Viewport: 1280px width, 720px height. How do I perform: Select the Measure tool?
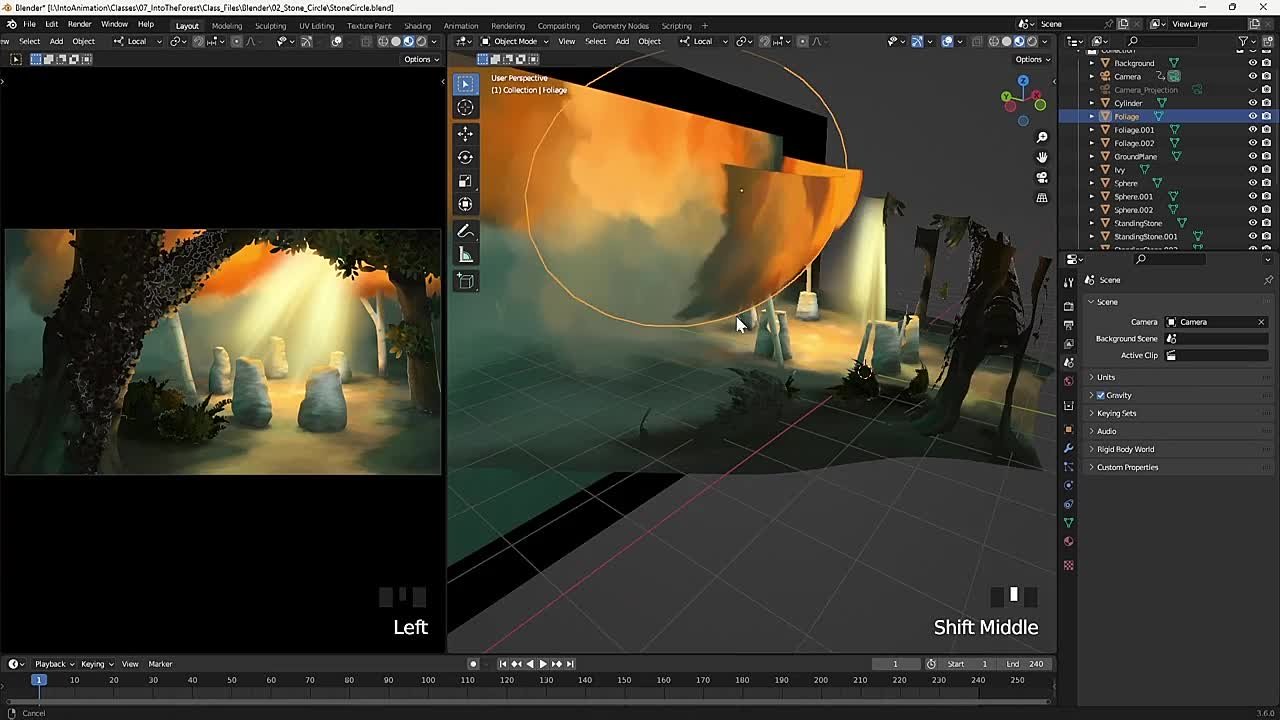point(465,255)
